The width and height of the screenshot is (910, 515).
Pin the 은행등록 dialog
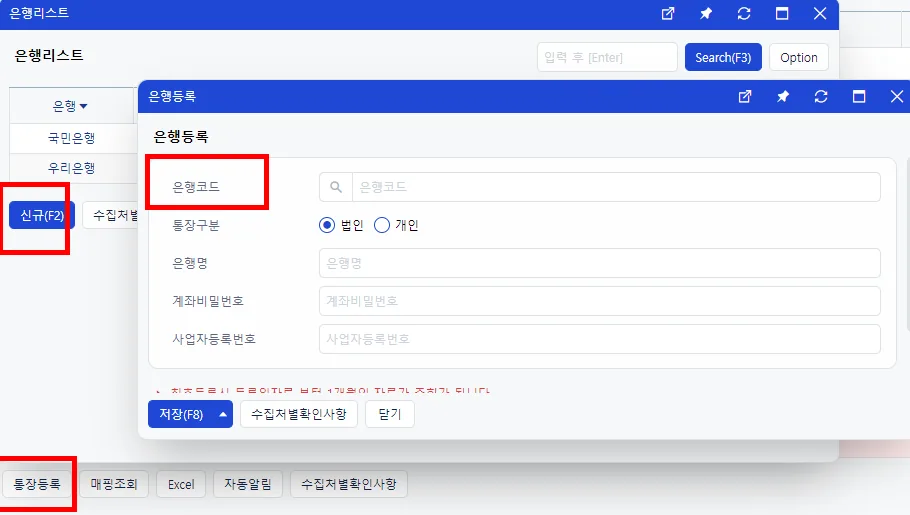point(783,96)
